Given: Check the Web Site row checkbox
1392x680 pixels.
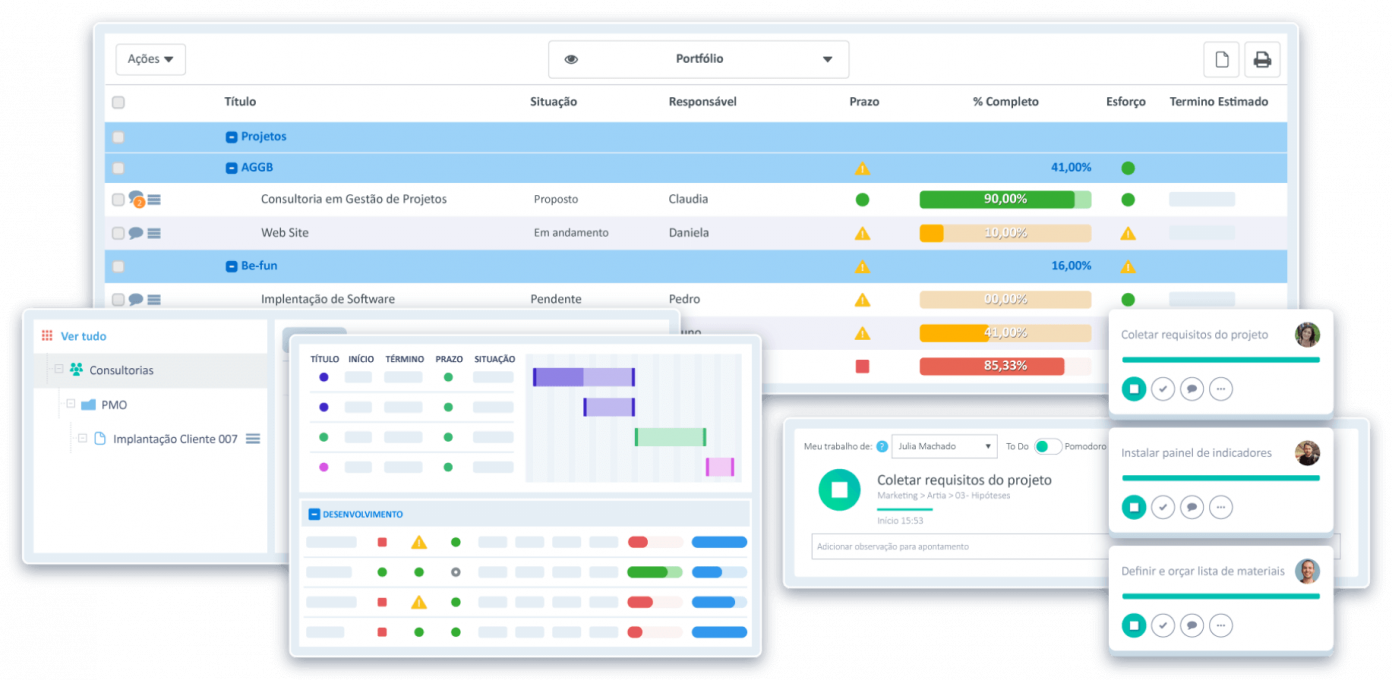Looking at the screenshot, I should click(118, 233).
